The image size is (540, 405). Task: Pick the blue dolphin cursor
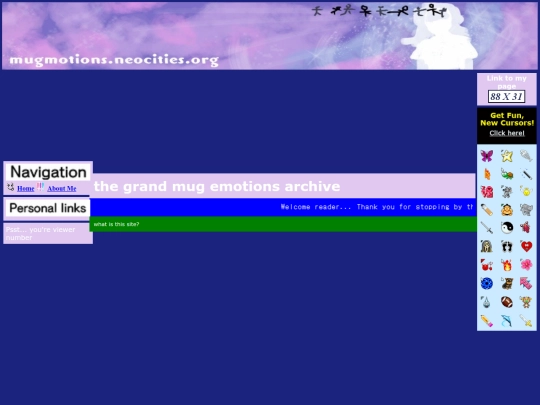pos(507,321)
